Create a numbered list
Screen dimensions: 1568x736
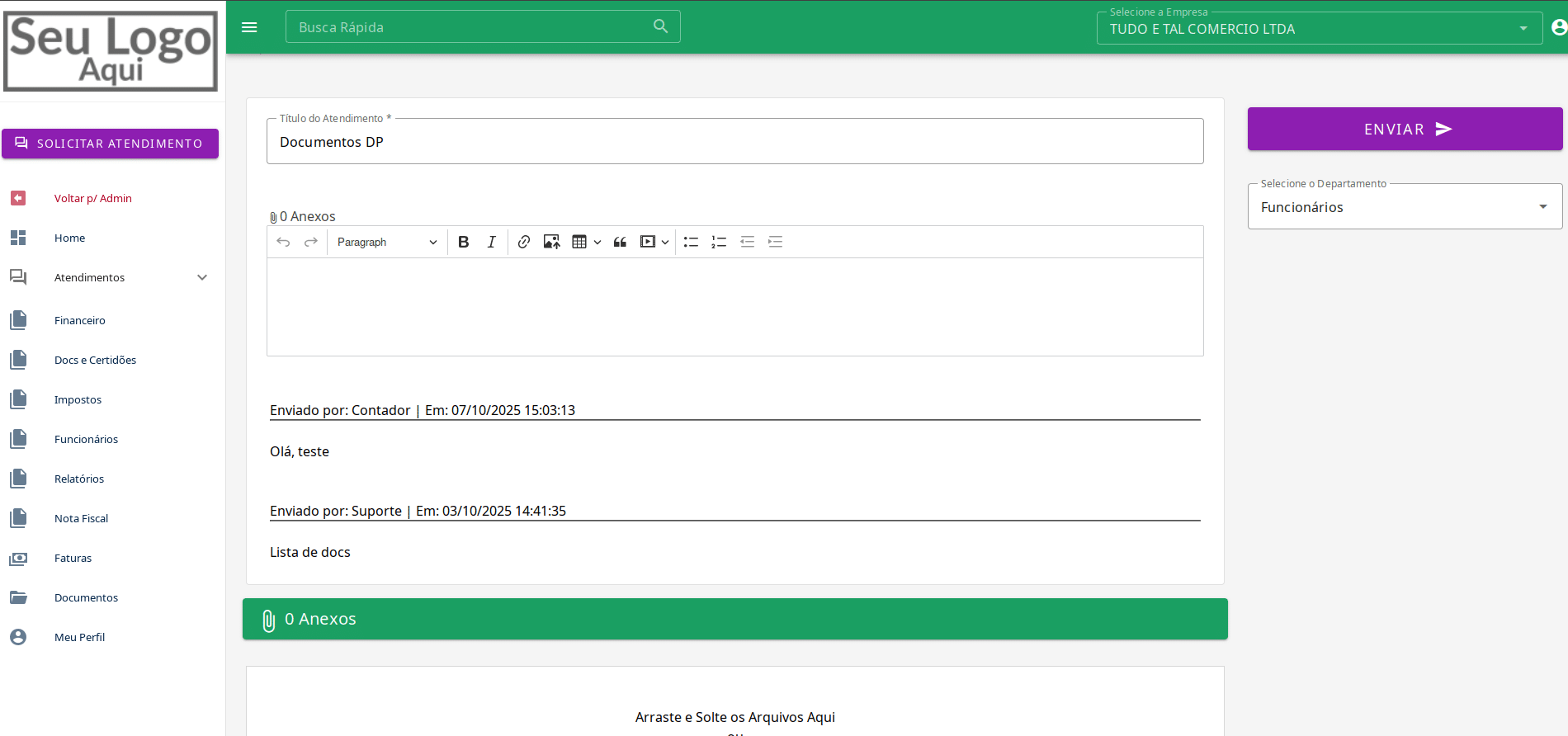[x=719, y=242]
